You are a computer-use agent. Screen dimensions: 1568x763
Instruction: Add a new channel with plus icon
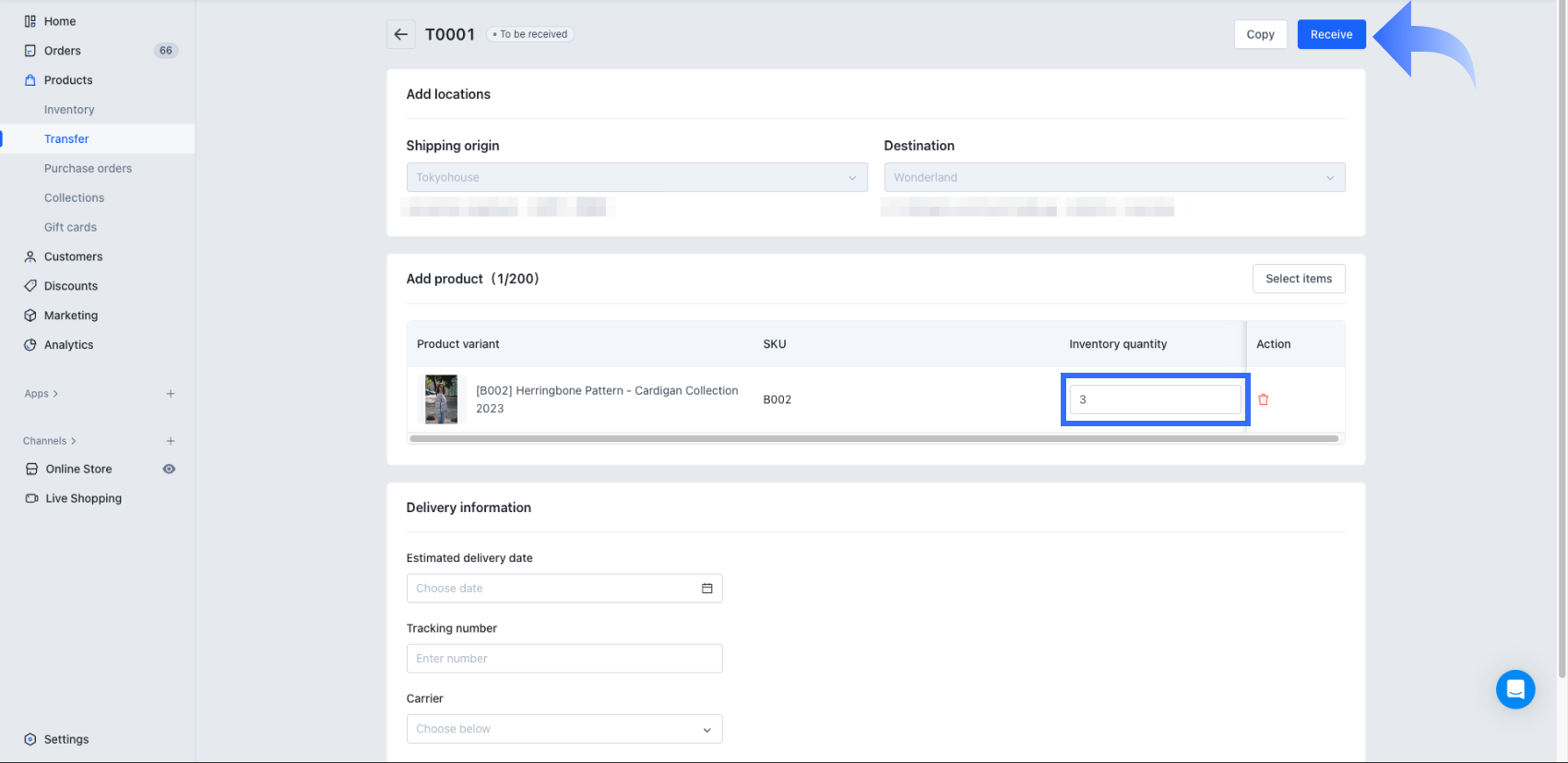171,441
